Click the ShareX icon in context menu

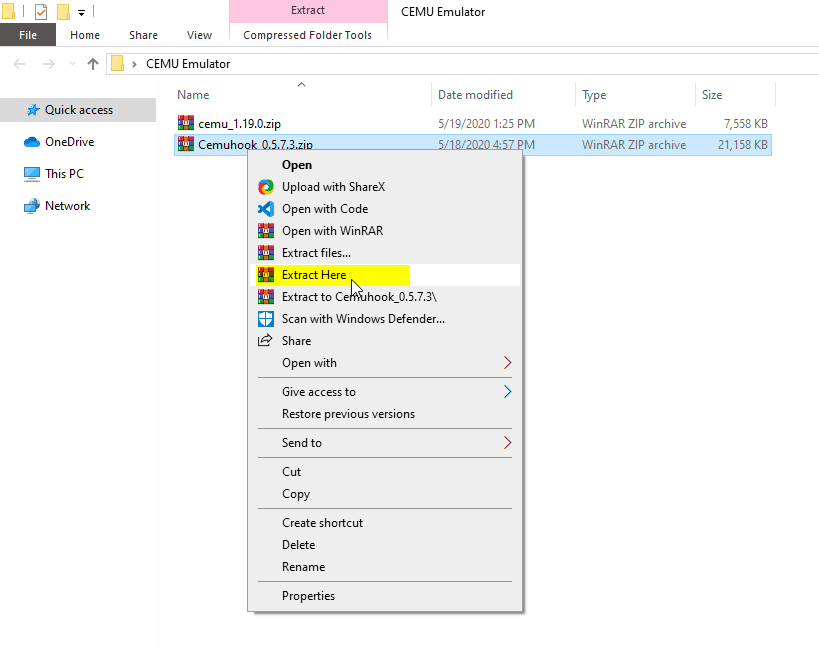(x=266, y=187)
